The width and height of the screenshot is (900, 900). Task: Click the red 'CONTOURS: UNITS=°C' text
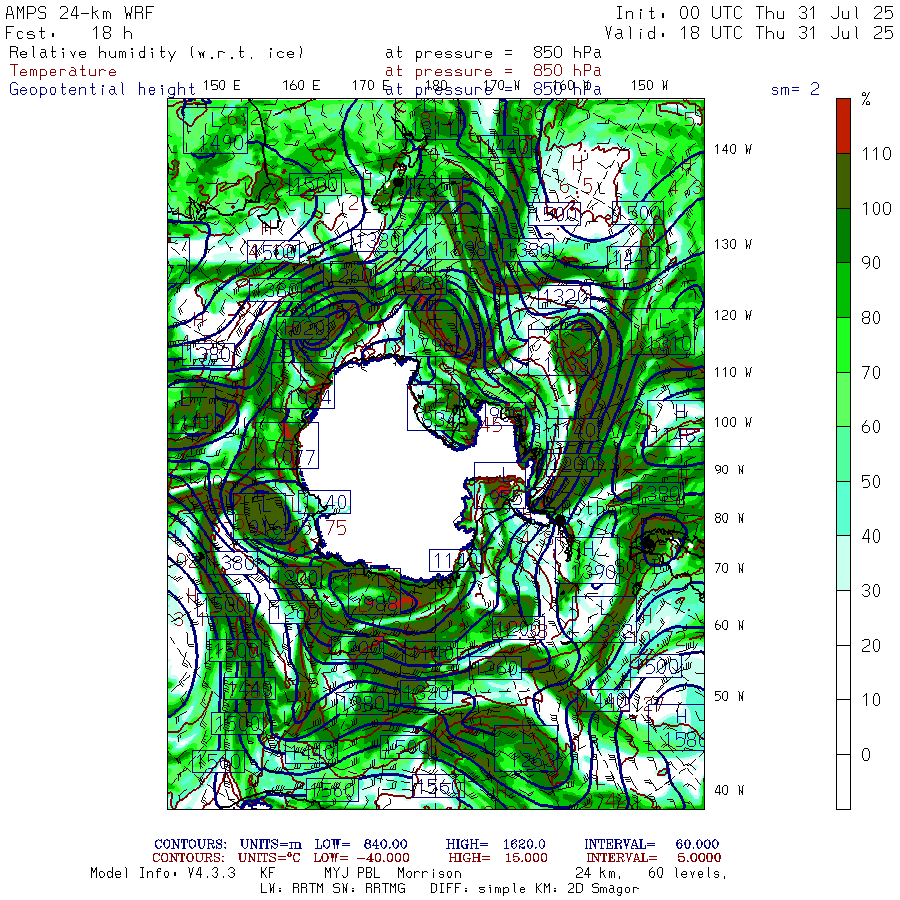click(226, 858)
